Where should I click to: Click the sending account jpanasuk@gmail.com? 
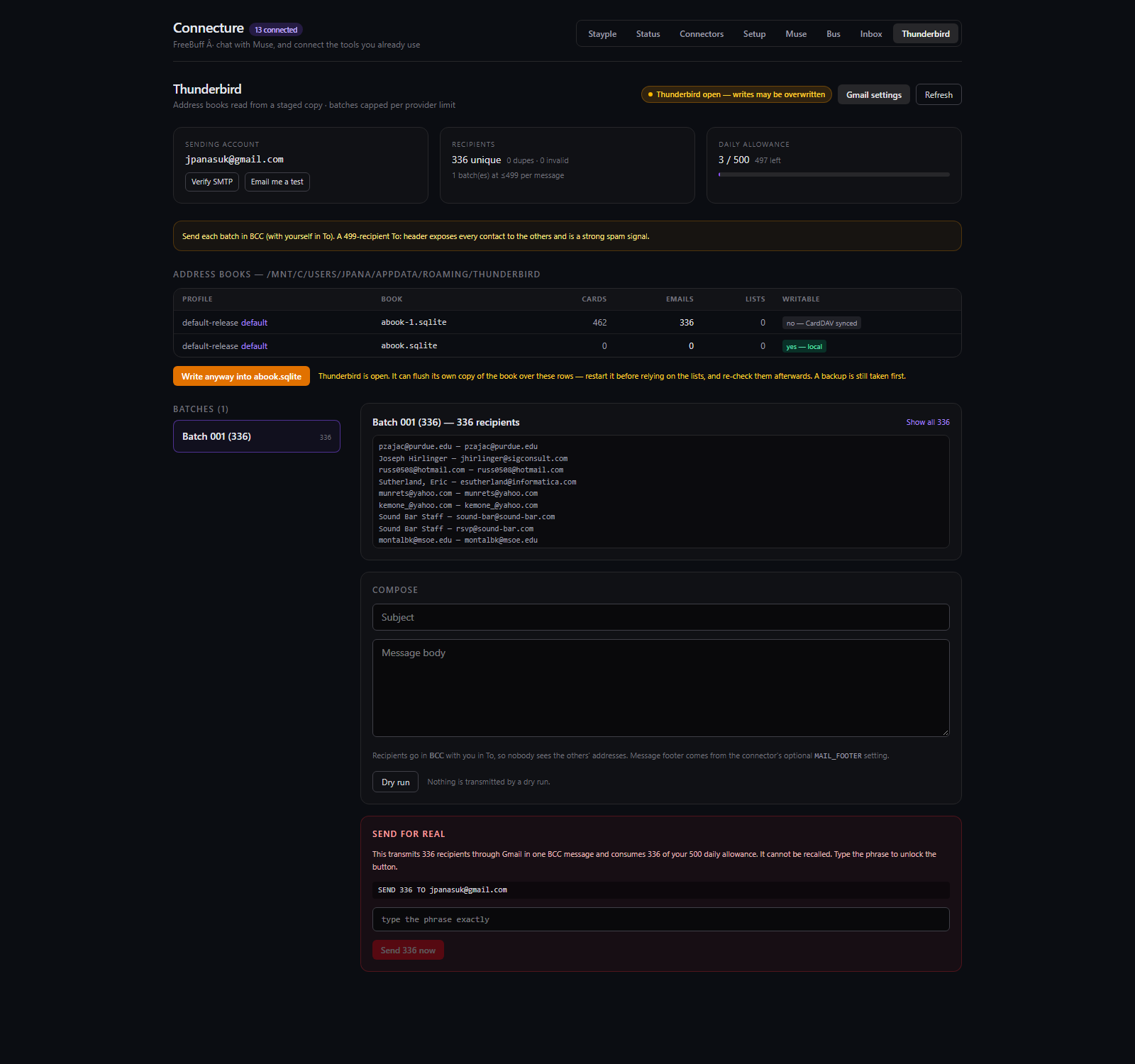point(234,160)
